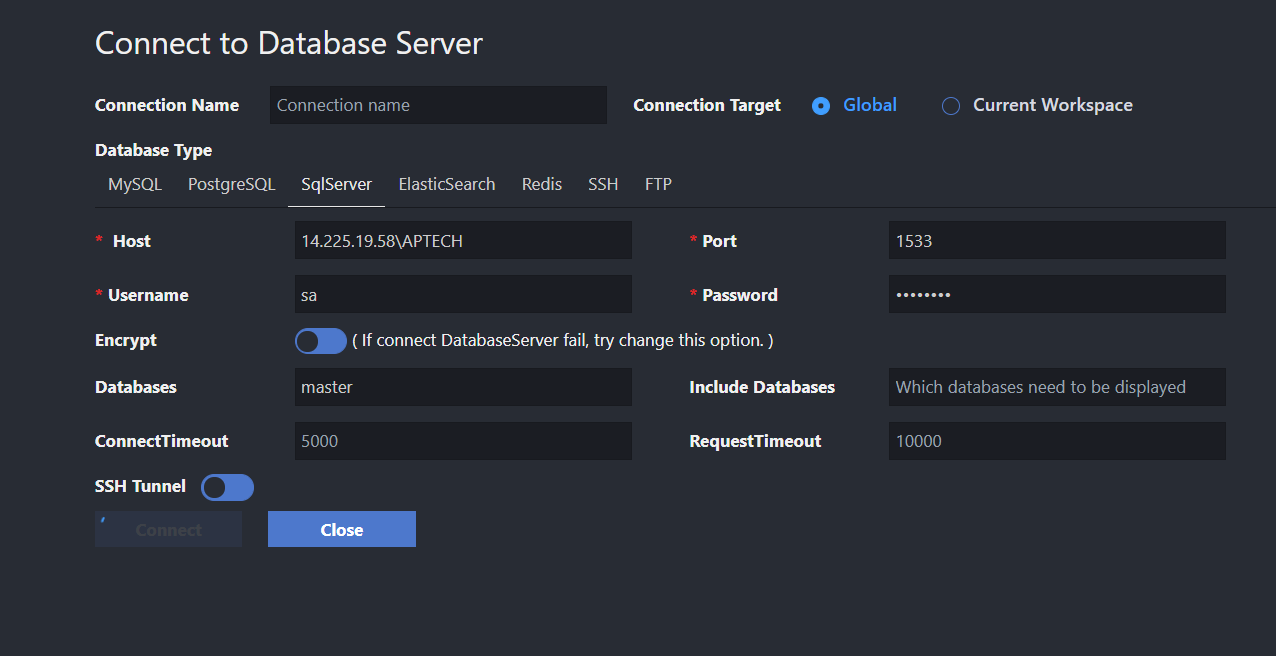
Task: Select the Global connection target
Action: click(820, 105)
